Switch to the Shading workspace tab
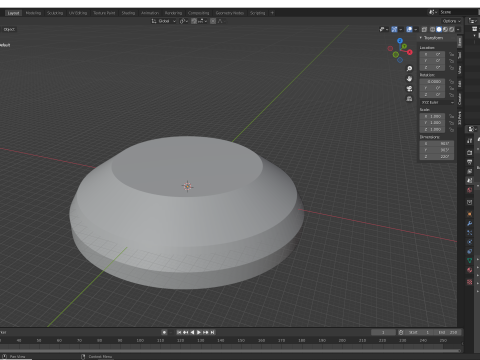The height and width of the screenshot is (360, 480). click(128, 13)
